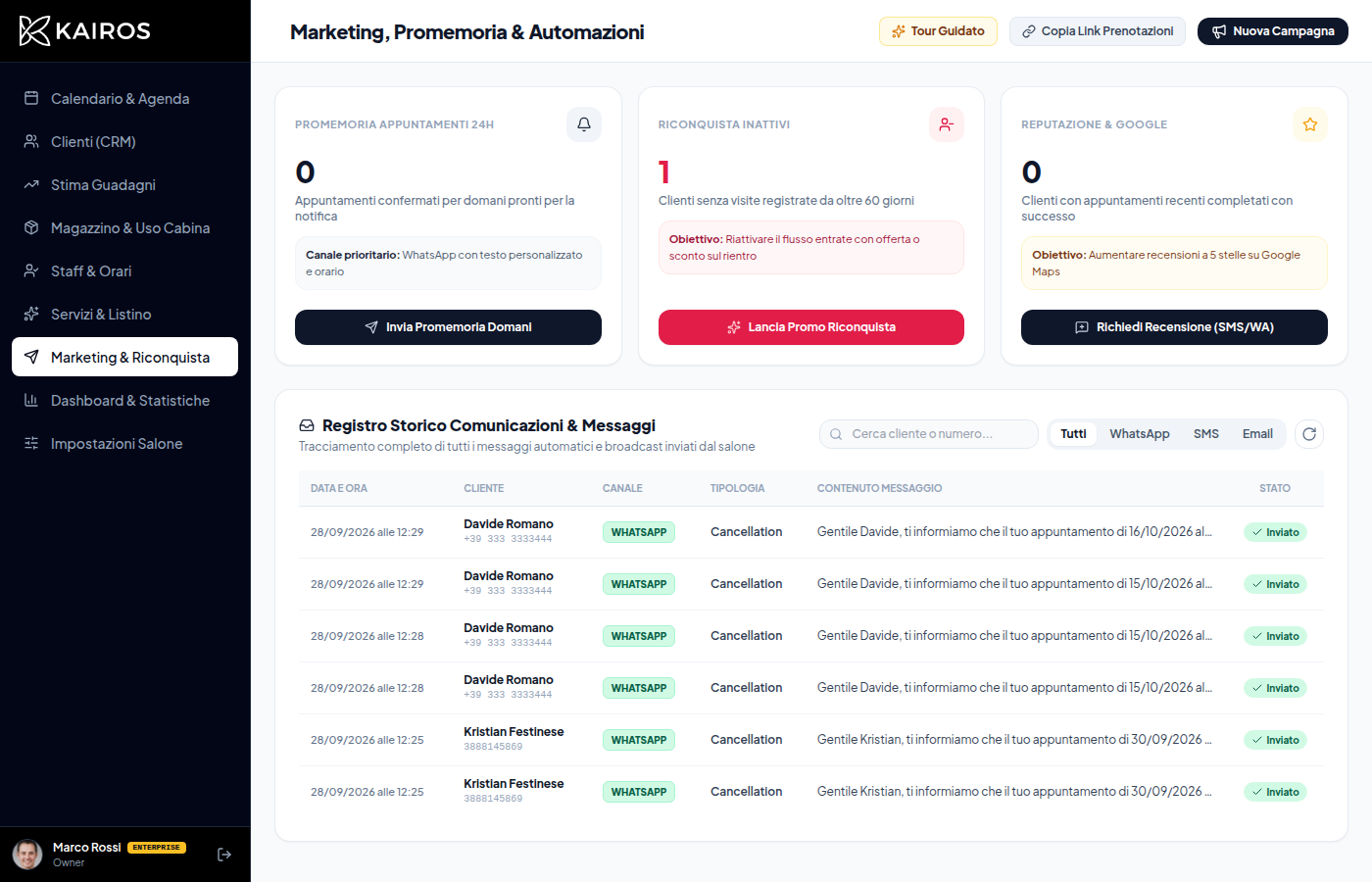Image resolution: width=1372 pixels, height=882 pixels.
Task: Focus the Cerca cliente o numero search field
Action: click(x=929, y=434)
